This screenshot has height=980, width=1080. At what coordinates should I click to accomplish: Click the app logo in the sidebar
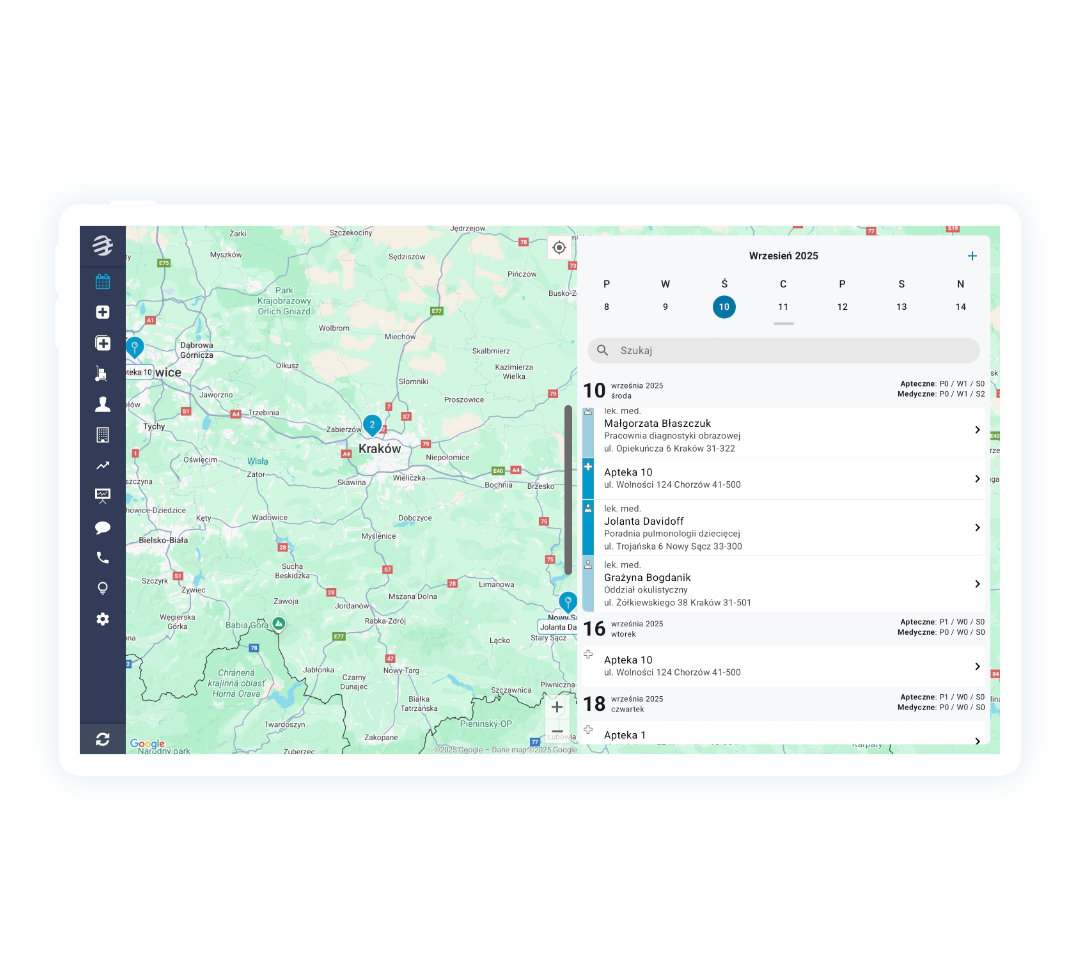[103, 245]
